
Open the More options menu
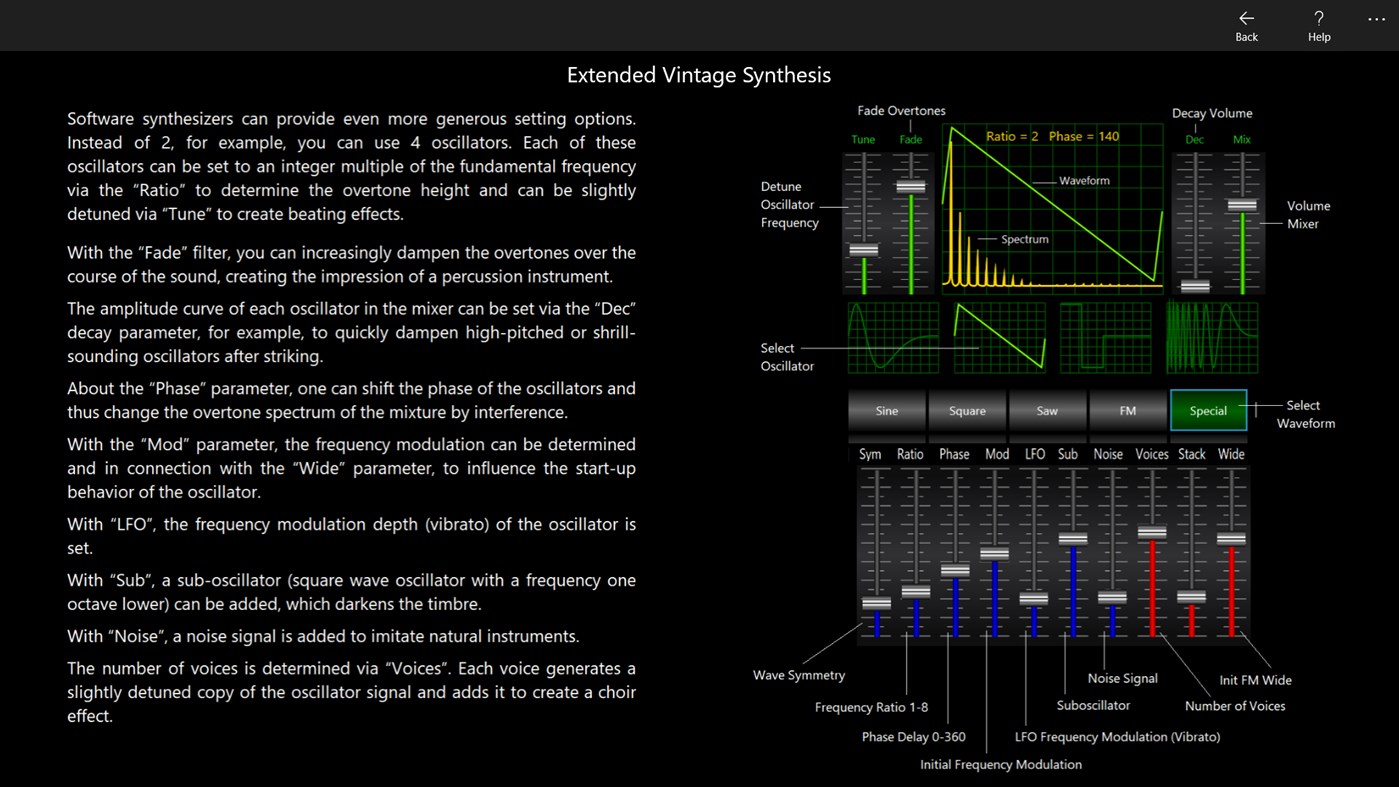pos(1376,20)
